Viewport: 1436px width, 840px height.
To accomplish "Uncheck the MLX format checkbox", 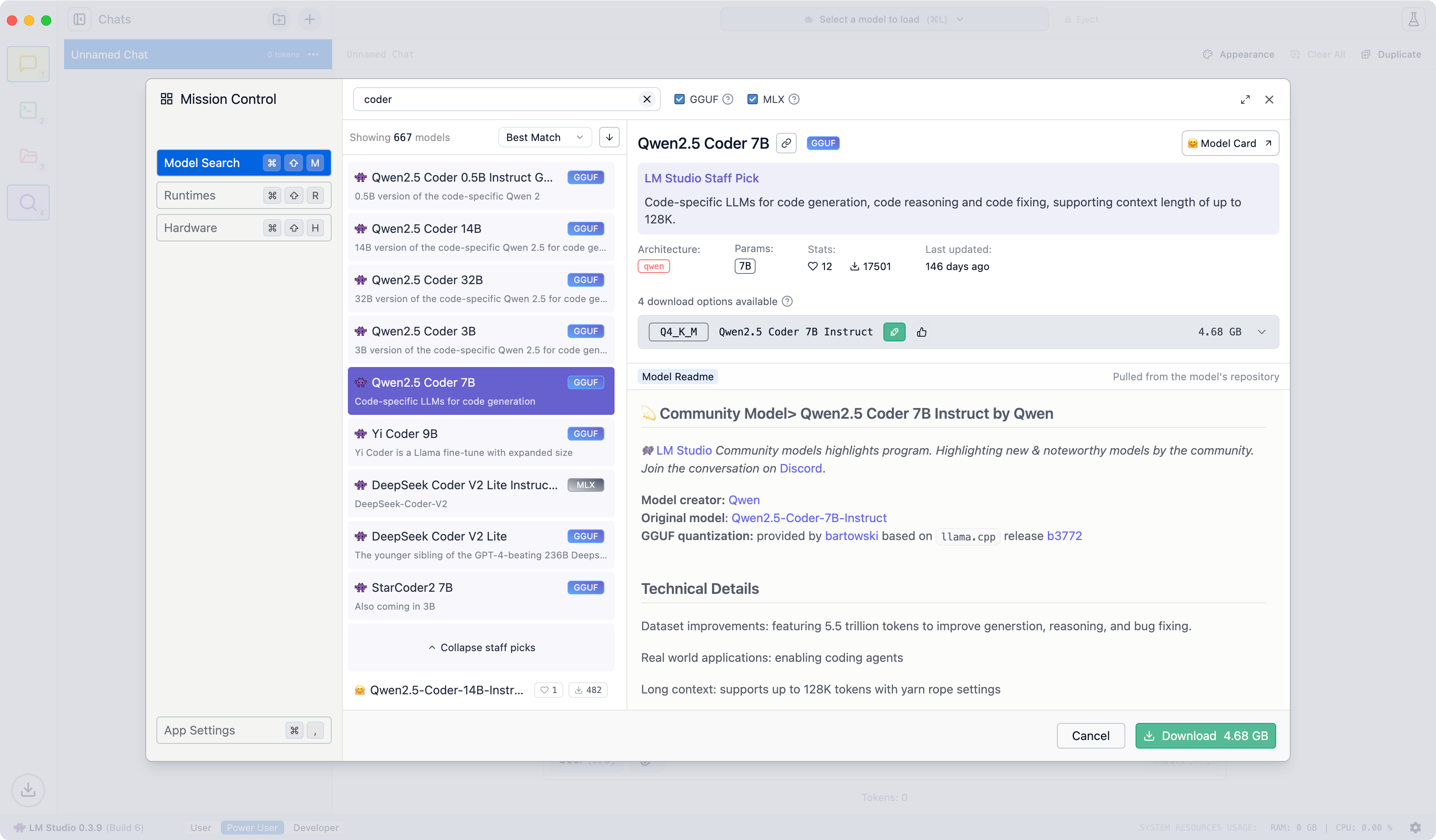I will point(752,99).
